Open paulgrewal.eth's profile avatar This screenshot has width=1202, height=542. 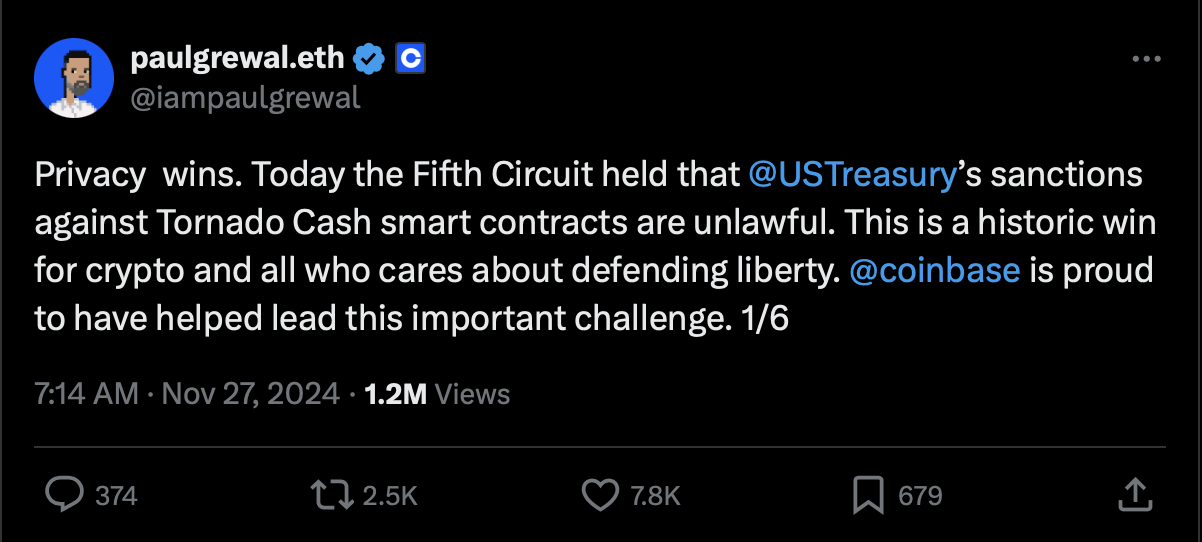click(x=72, y=80)
